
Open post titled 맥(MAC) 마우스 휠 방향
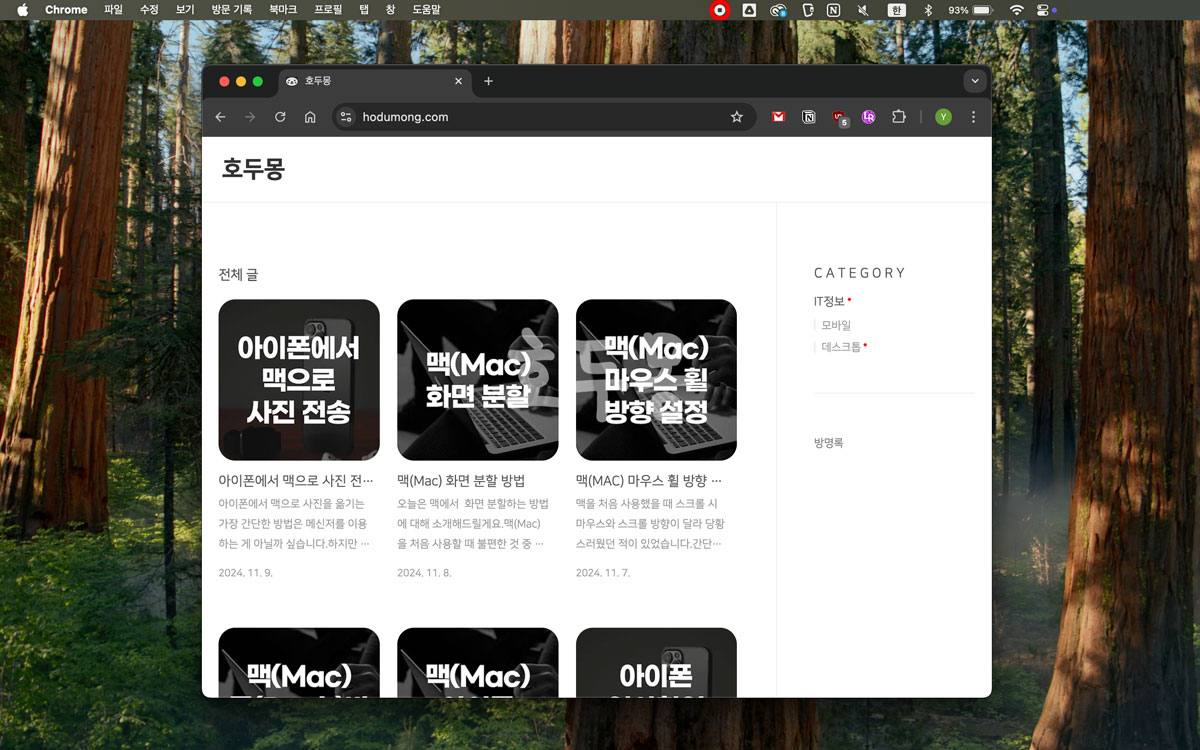(x=649, y=481)
